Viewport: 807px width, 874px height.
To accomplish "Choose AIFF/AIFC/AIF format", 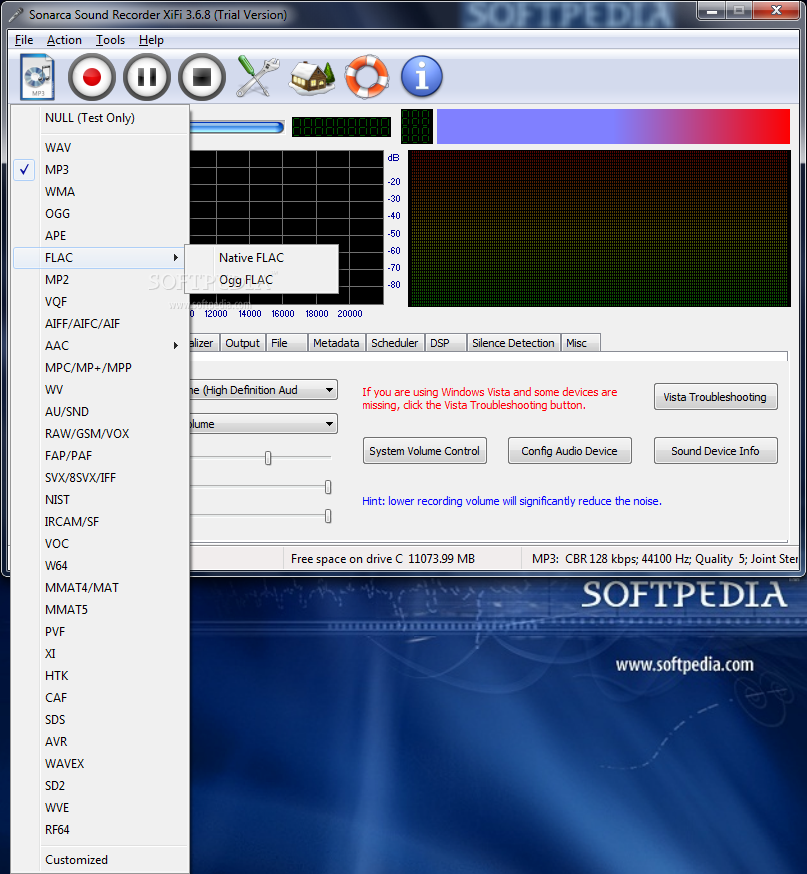I will coord(100,324).
